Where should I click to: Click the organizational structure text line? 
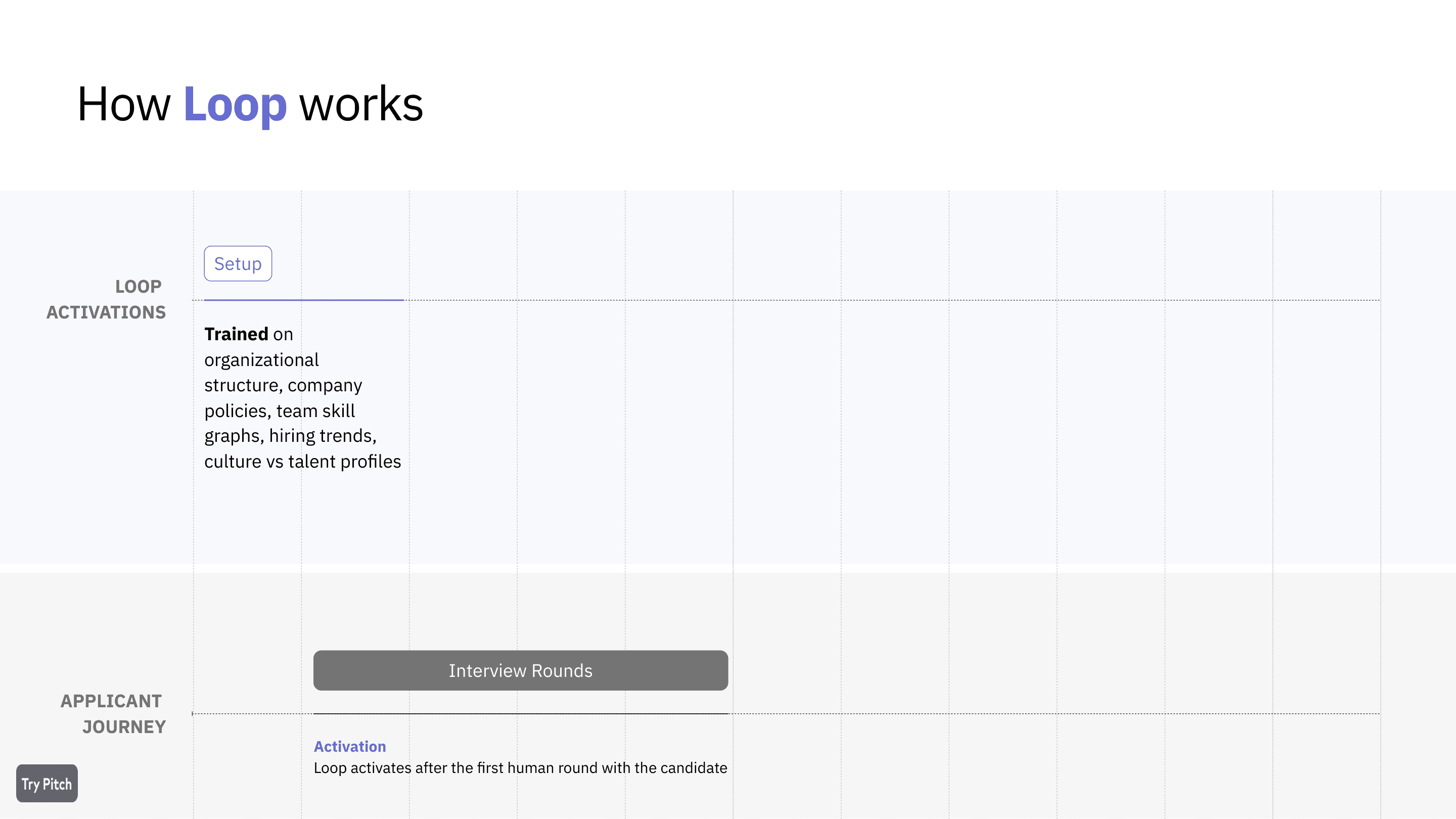click(x=261, y=360)
